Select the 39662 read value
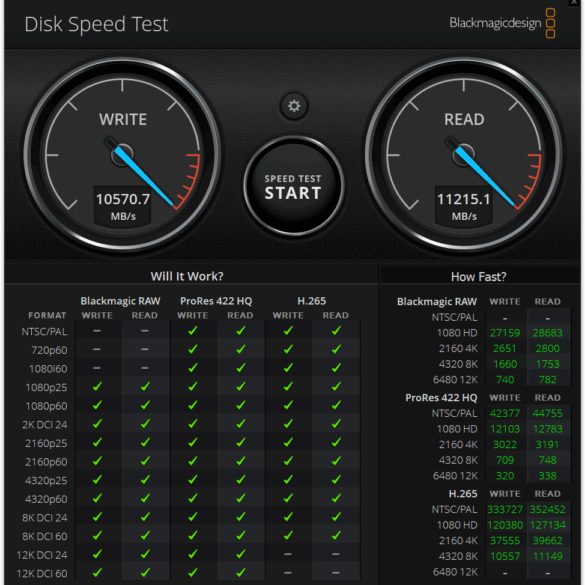The width and height of the screenshot is (585, 585). coord(547,541)
